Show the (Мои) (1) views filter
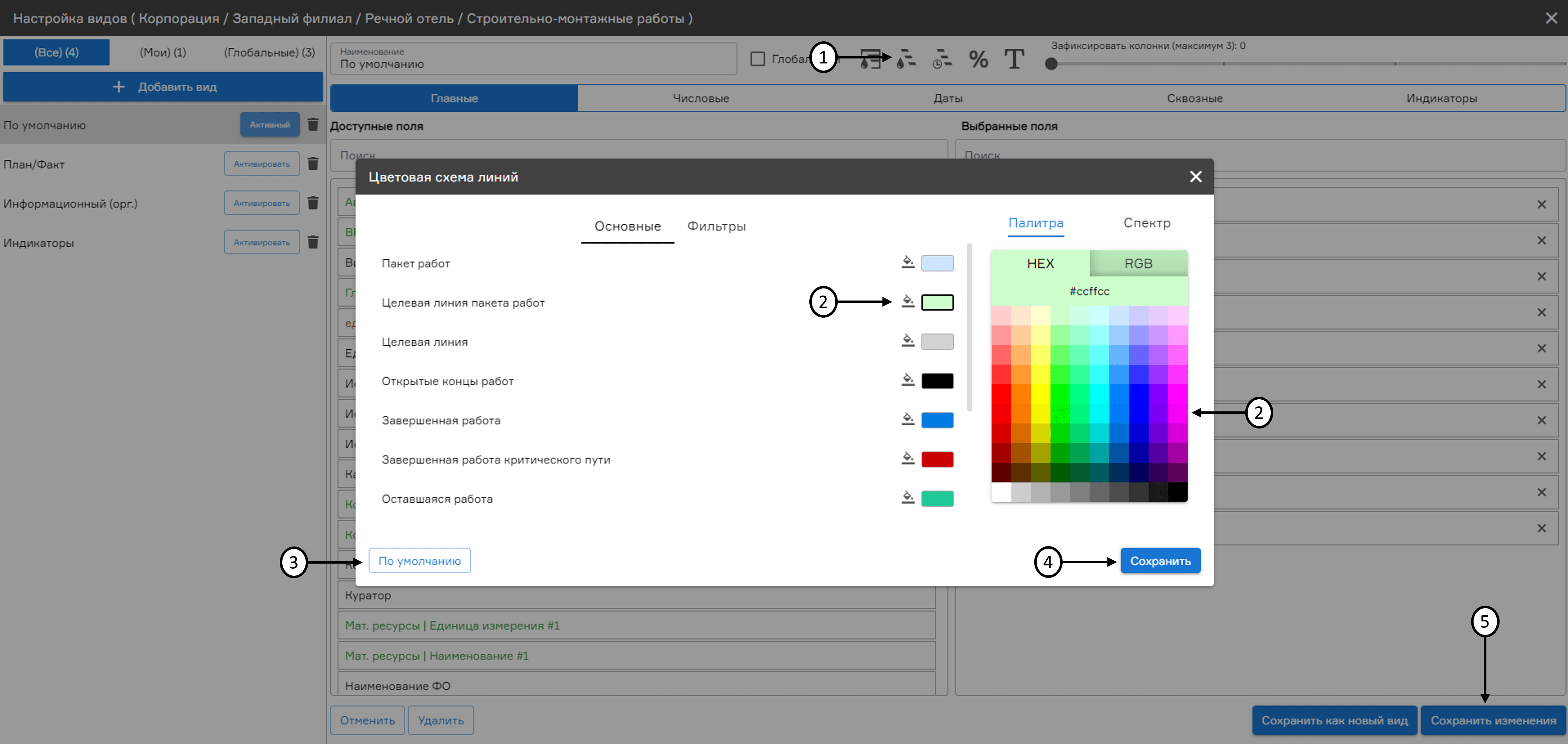The width and height of the screenshot is (1568, 744). coord(163,52)
